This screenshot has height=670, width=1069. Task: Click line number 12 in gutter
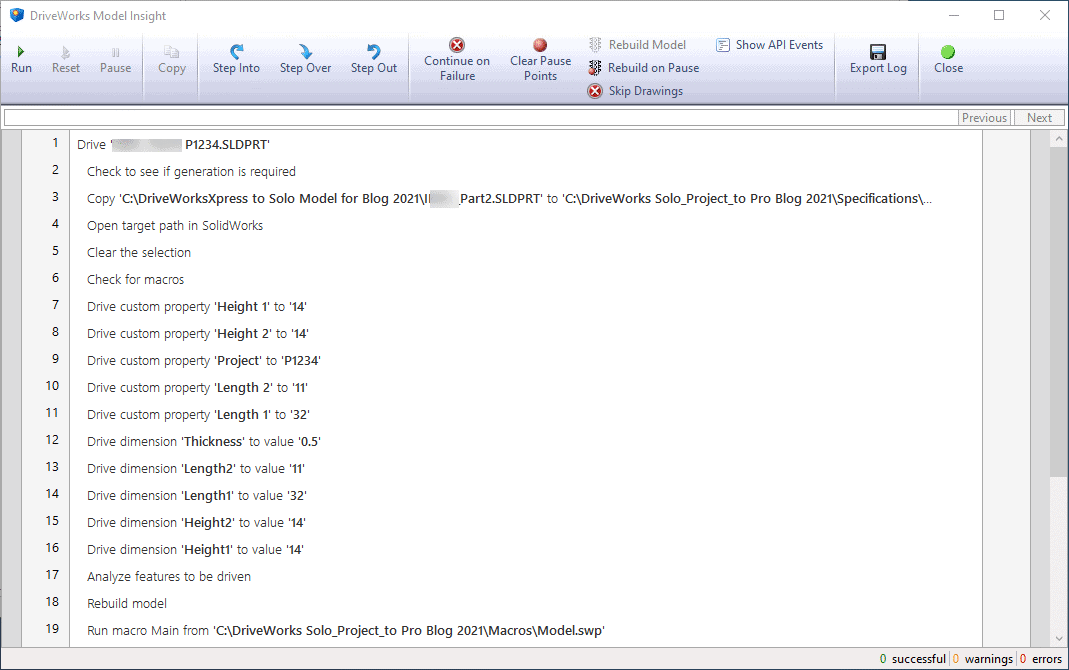click(x=52, y=440)
